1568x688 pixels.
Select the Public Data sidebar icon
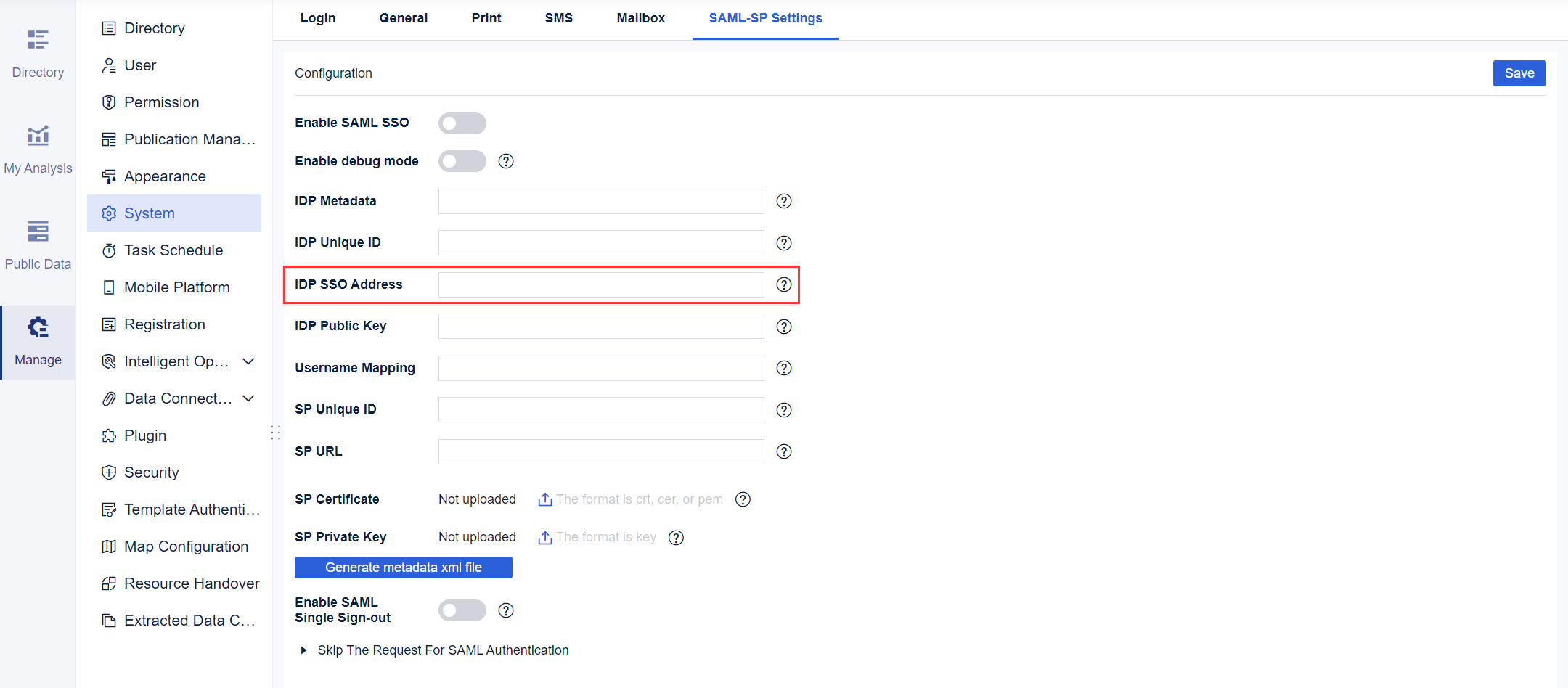(x=38, y=243)
